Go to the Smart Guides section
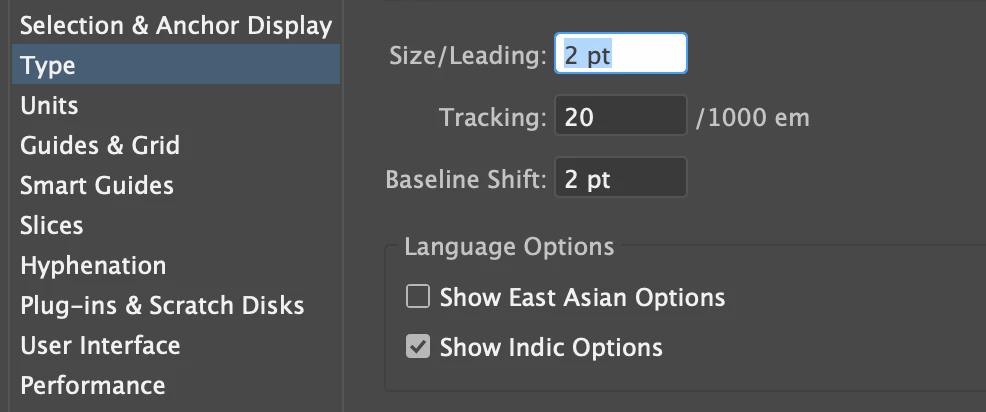 [97, 185]
